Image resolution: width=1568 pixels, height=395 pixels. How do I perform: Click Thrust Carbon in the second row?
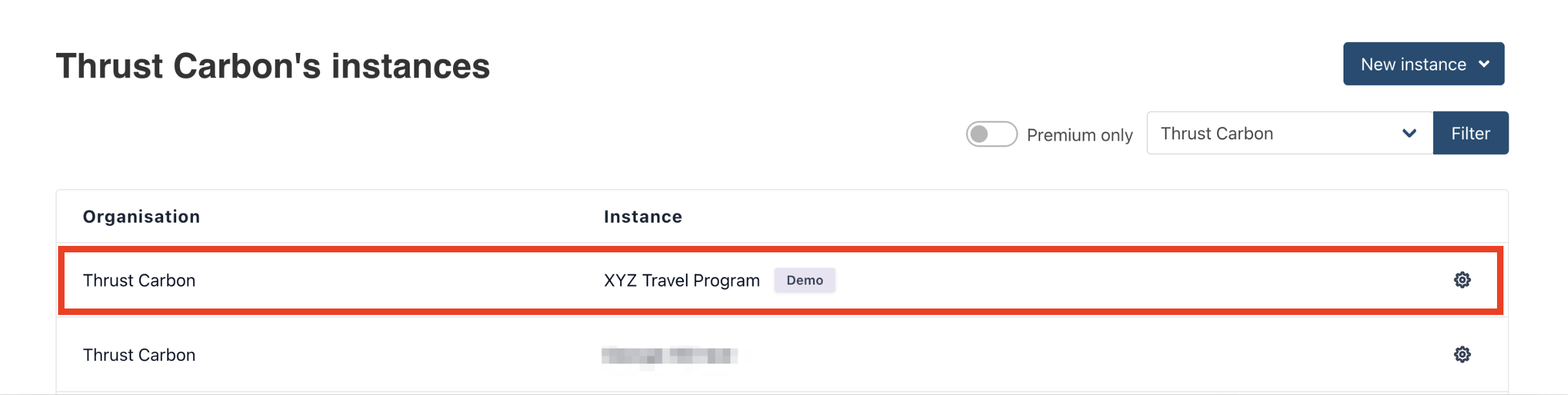pos(139,355)
